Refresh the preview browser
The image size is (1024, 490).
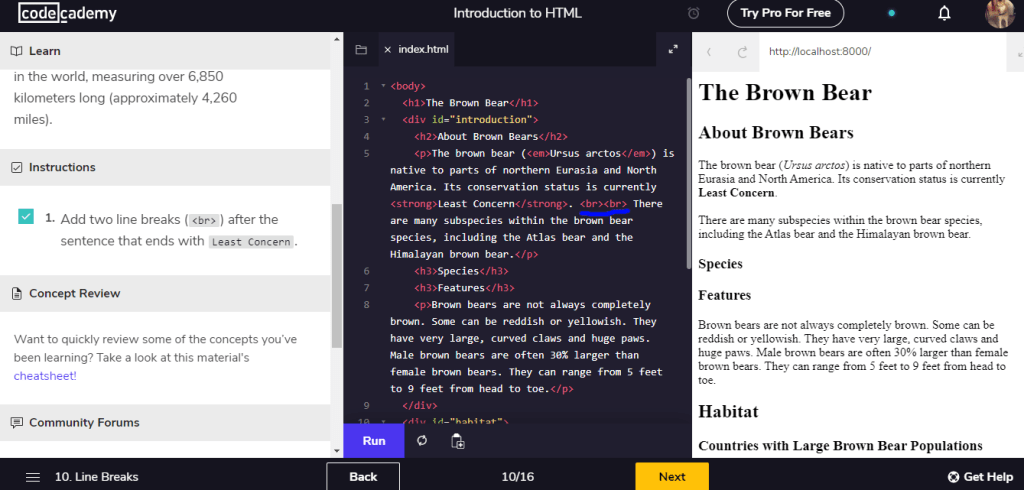[x=742, y=52]
